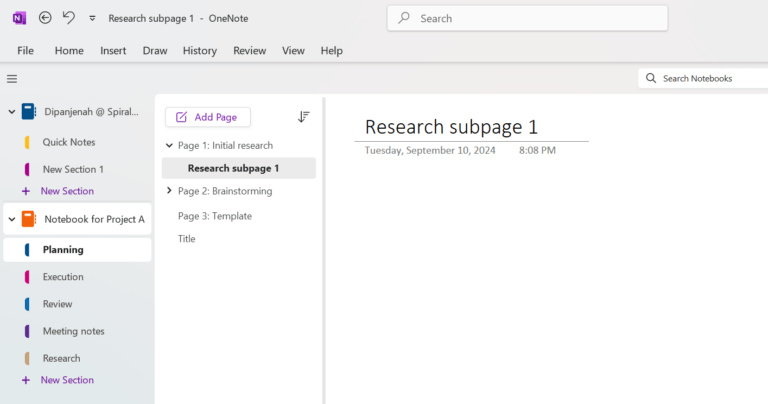Open the Insert tab

coord(113,50)
